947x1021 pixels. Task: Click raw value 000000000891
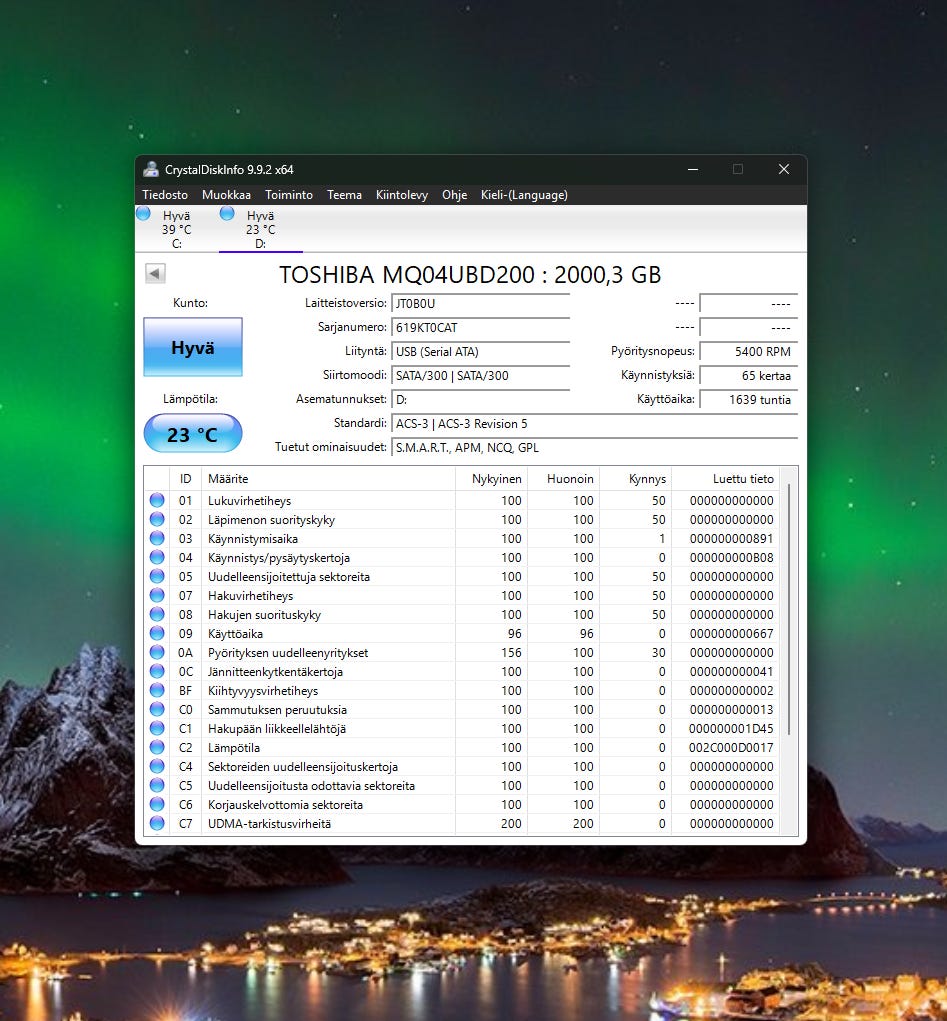coord(731,538)
